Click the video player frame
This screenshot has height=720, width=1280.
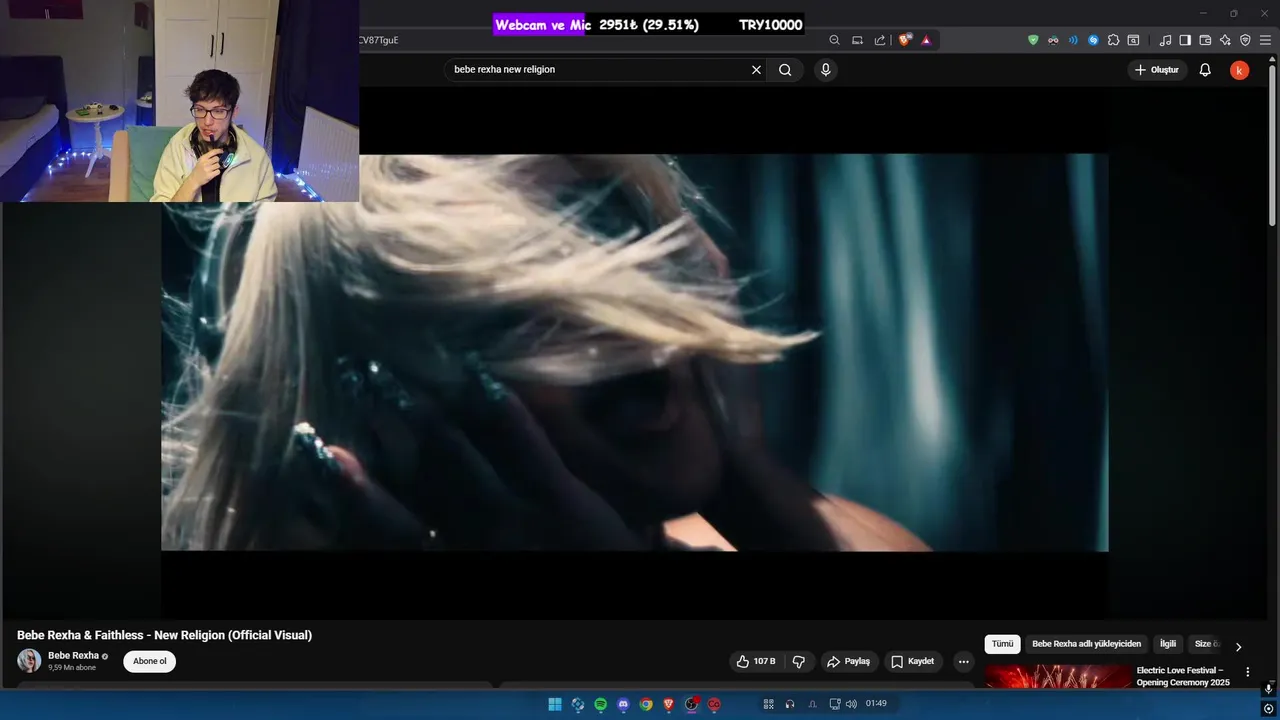pyautogui.click(x=634, y=352)
